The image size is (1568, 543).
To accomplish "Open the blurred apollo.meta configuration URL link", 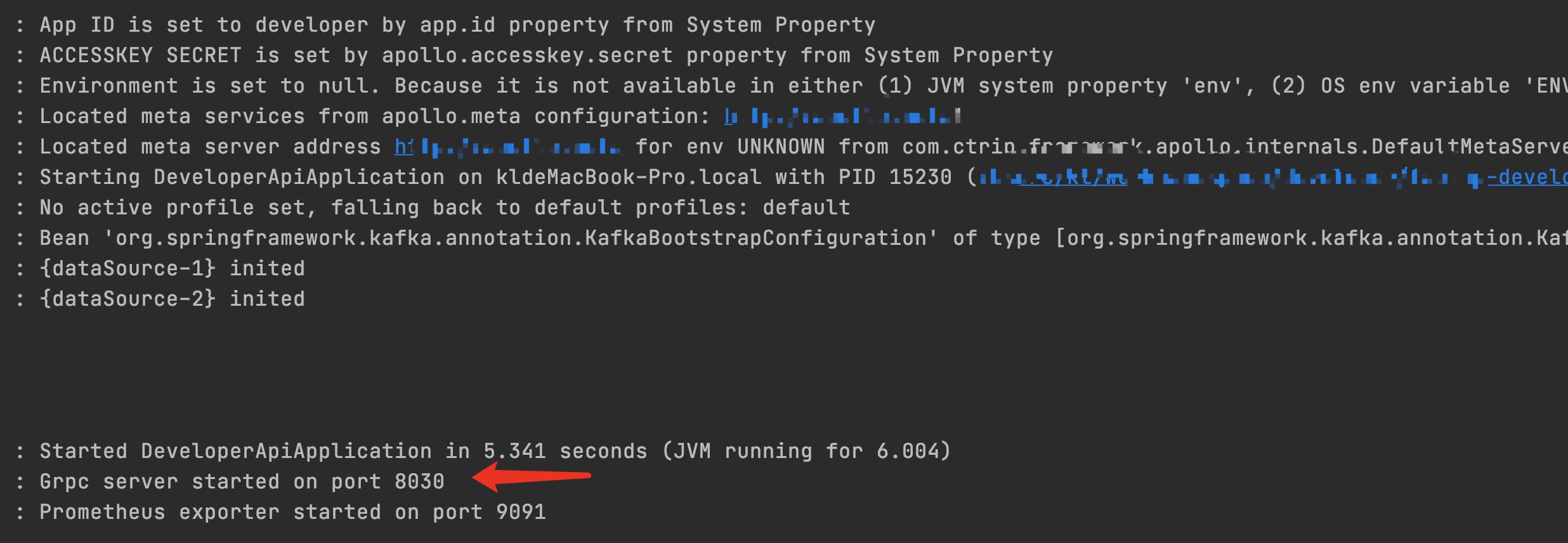I will pos(842,116).
